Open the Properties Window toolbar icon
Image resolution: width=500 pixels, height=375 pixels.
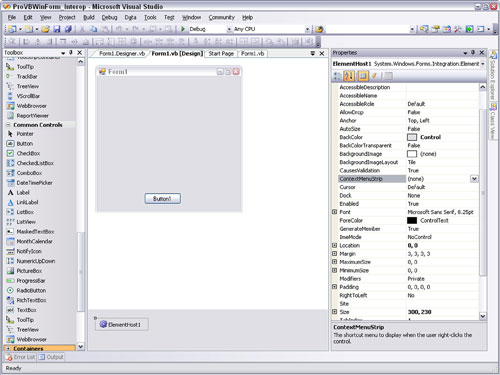[435, 29]
